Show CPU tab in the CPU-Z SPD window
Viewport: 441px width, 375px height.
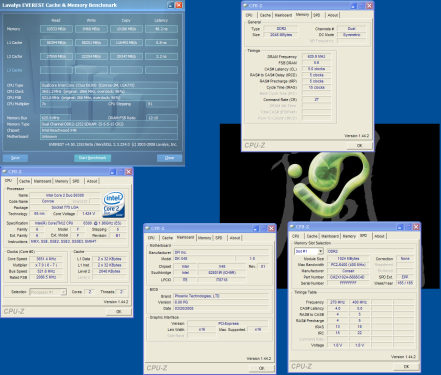click(x=296, y=236)
